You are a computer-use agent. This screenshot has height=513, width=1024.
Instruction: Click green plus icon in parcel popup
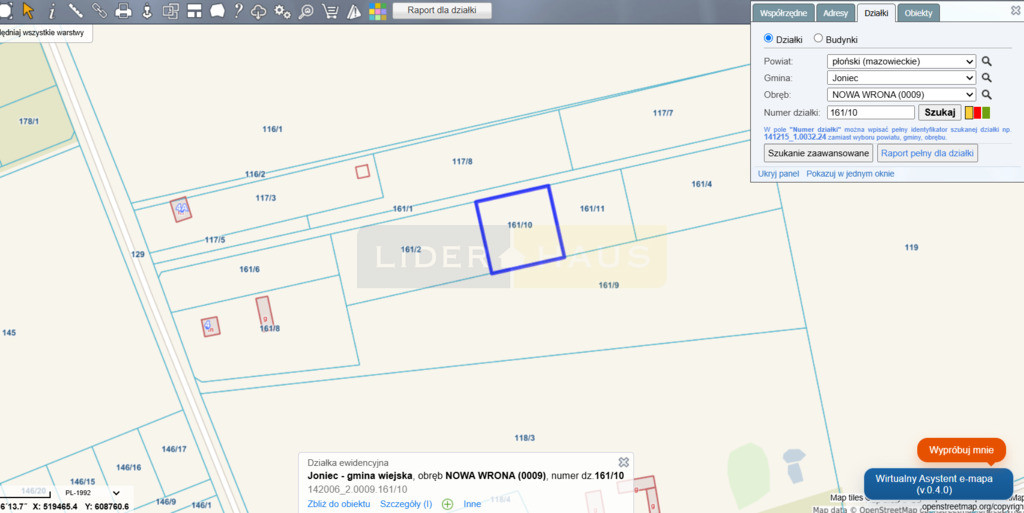point(447,504)
